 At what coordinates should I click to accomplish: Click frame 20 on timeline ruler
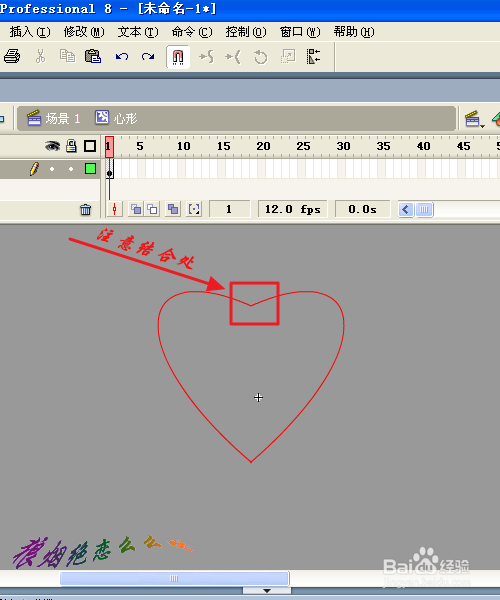[263, 146]
